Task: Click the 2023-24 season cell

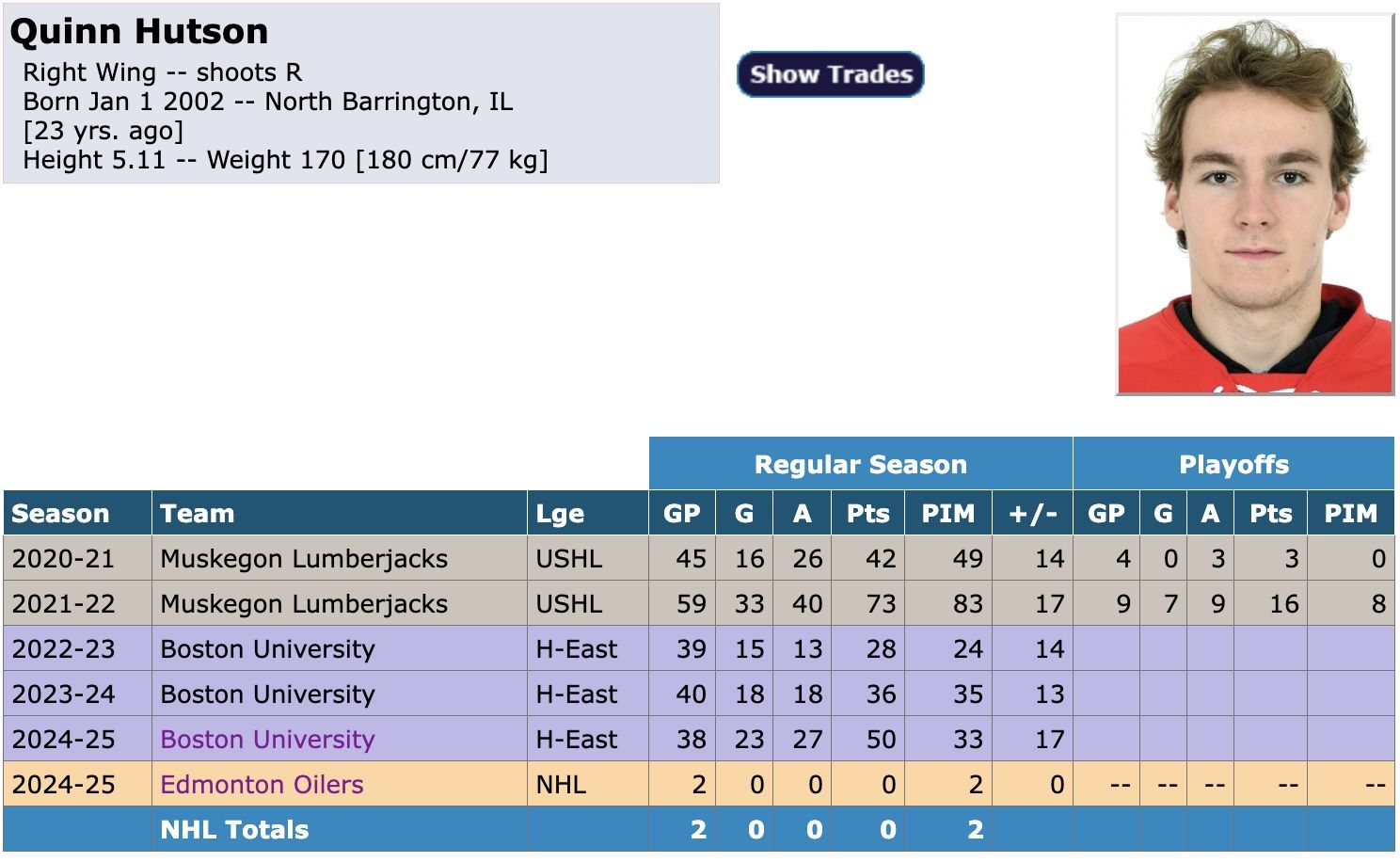Action: 63,694
